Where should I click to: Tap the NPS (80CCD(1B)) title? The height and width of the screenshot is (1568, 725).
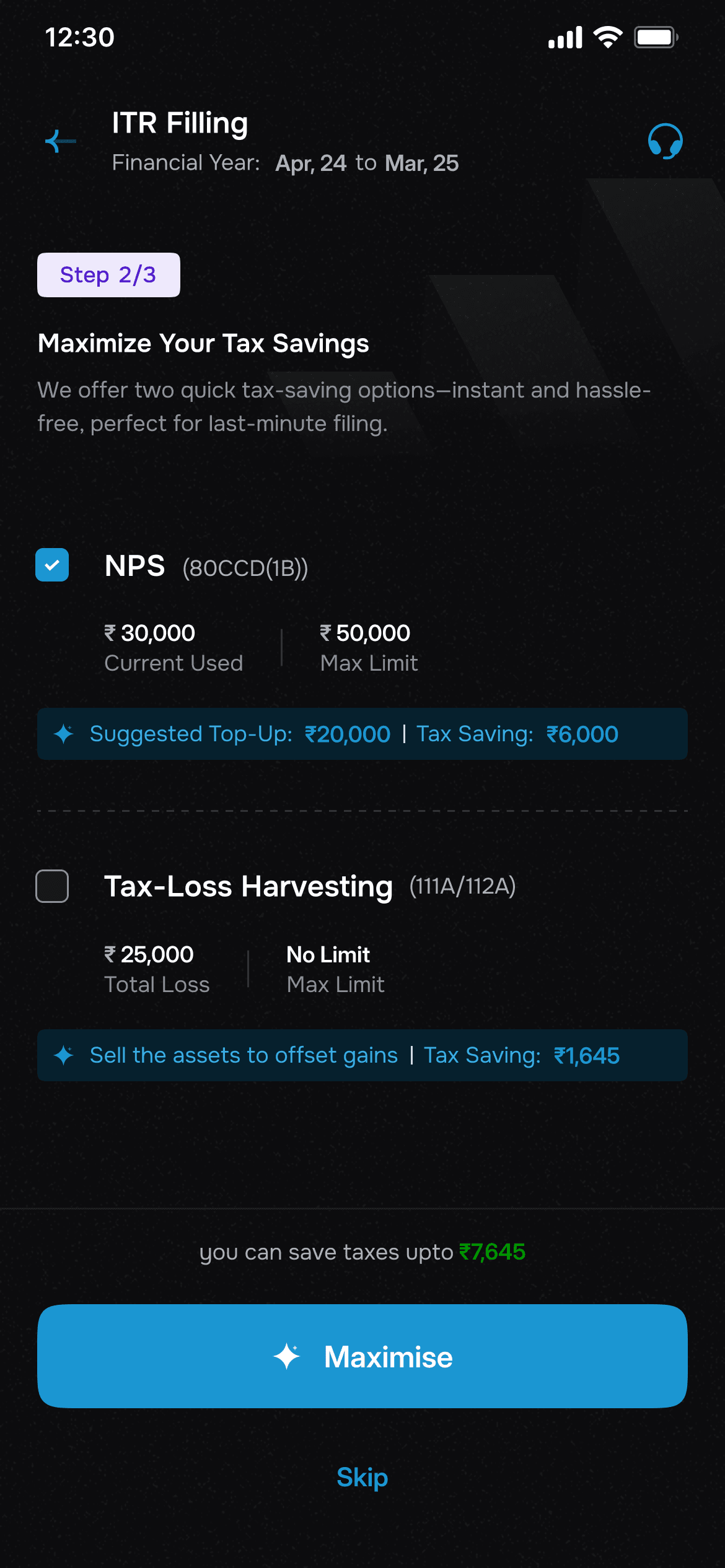pyautogui.click(x=206, y=566)
